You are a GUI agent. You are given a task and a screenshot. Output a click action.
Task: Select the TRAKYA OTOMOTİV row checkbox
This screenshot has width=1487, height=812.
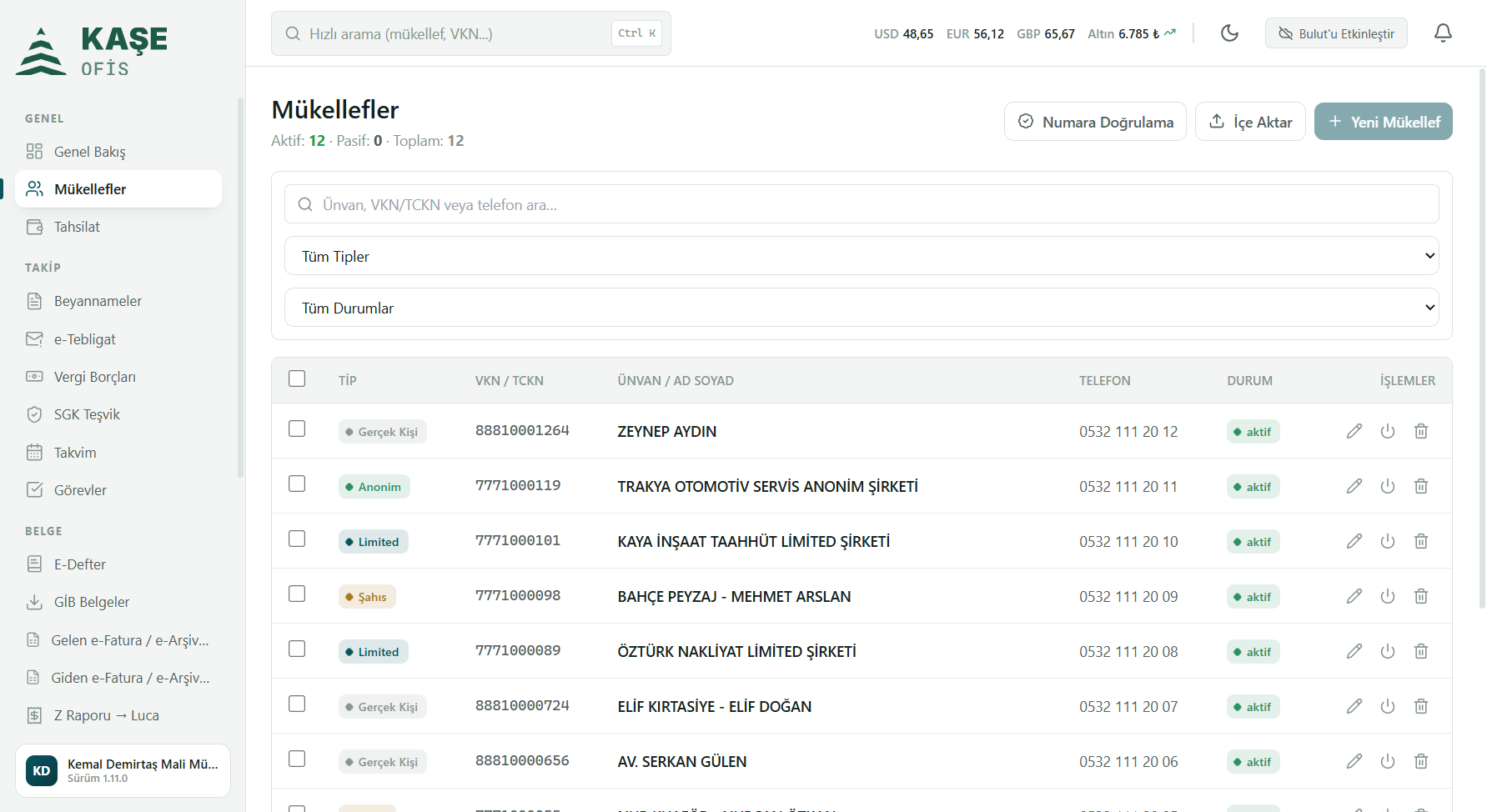tap(297, 484)
